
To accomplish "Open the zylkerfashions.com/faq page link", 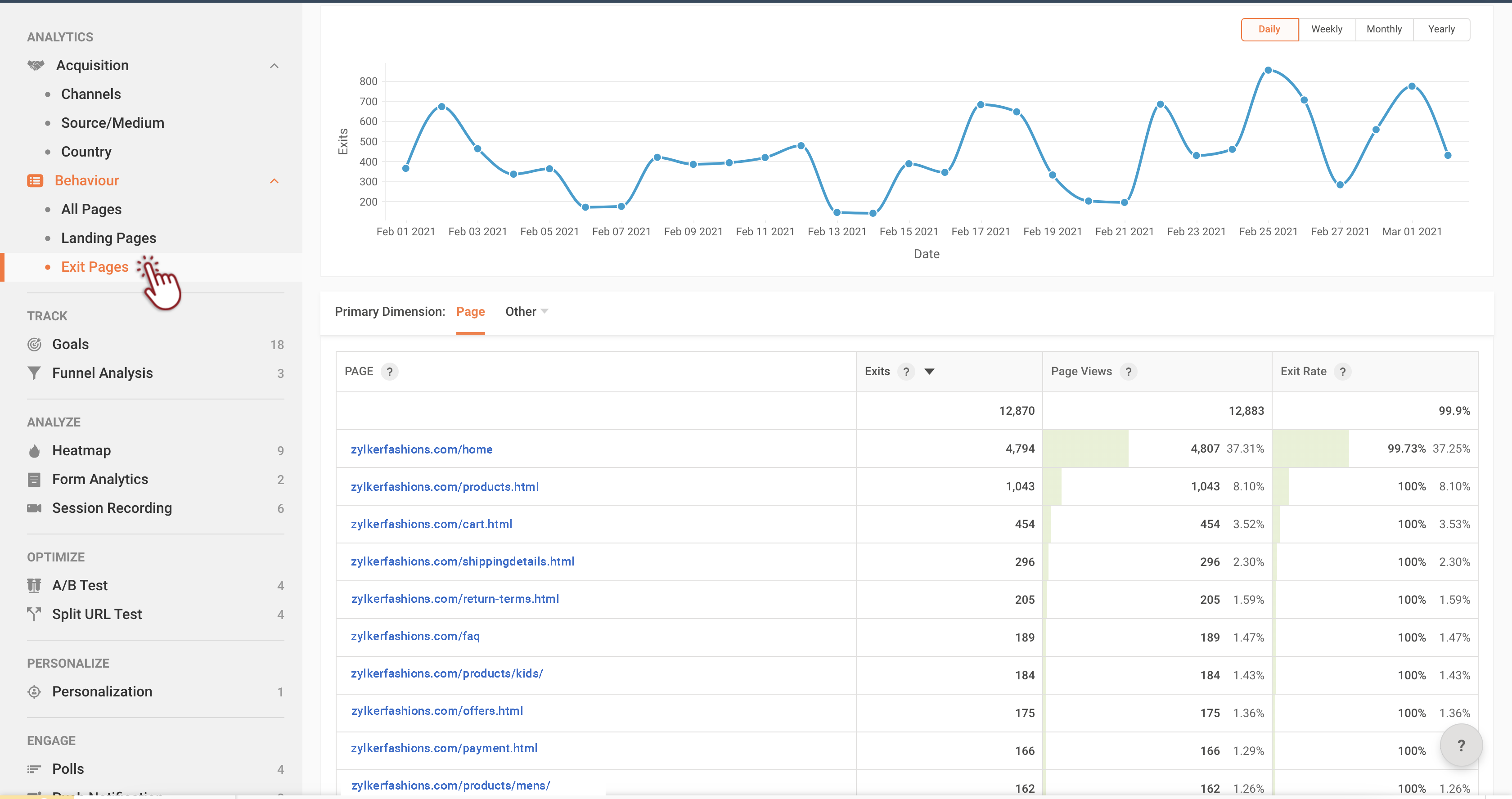I will [415, 636].
